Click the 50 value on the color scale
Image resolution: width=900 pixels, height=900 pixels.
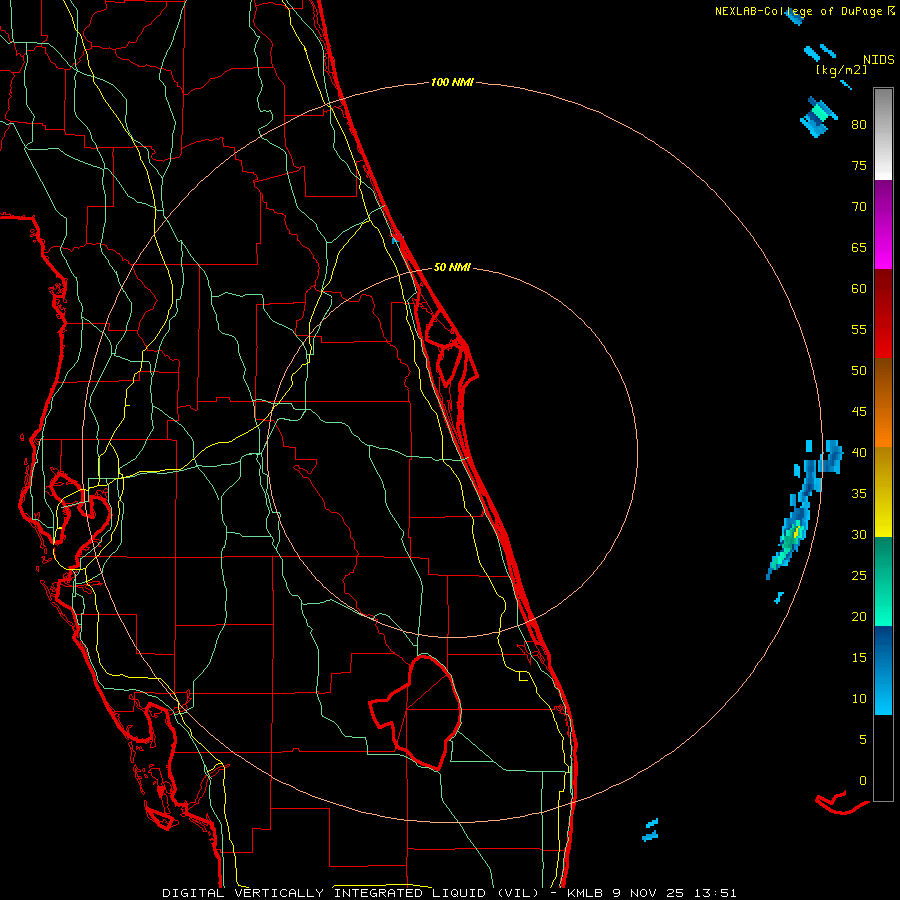859,370
